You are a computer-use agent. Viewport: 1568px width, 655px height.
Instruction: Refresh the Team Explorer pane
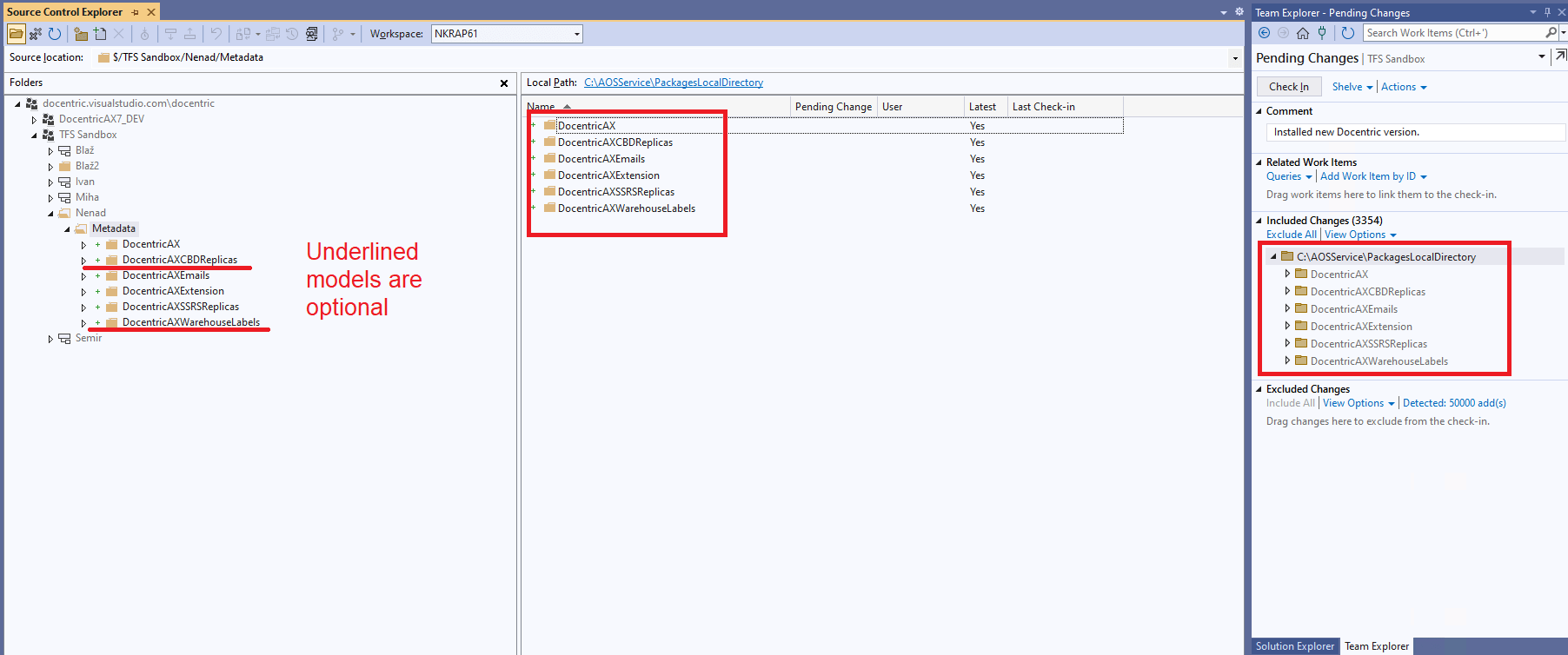tap(1348, 33)
